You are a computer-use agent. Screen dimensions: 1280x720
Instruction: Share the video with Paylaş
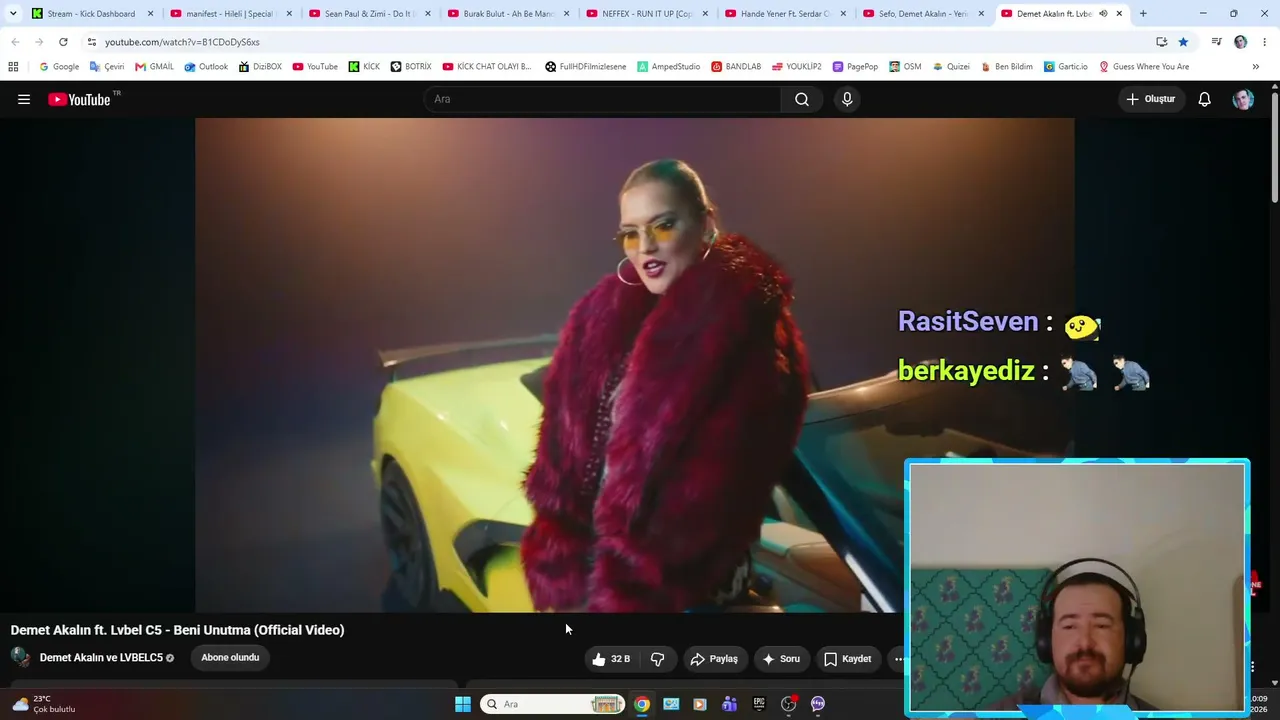tap(714, 659)
